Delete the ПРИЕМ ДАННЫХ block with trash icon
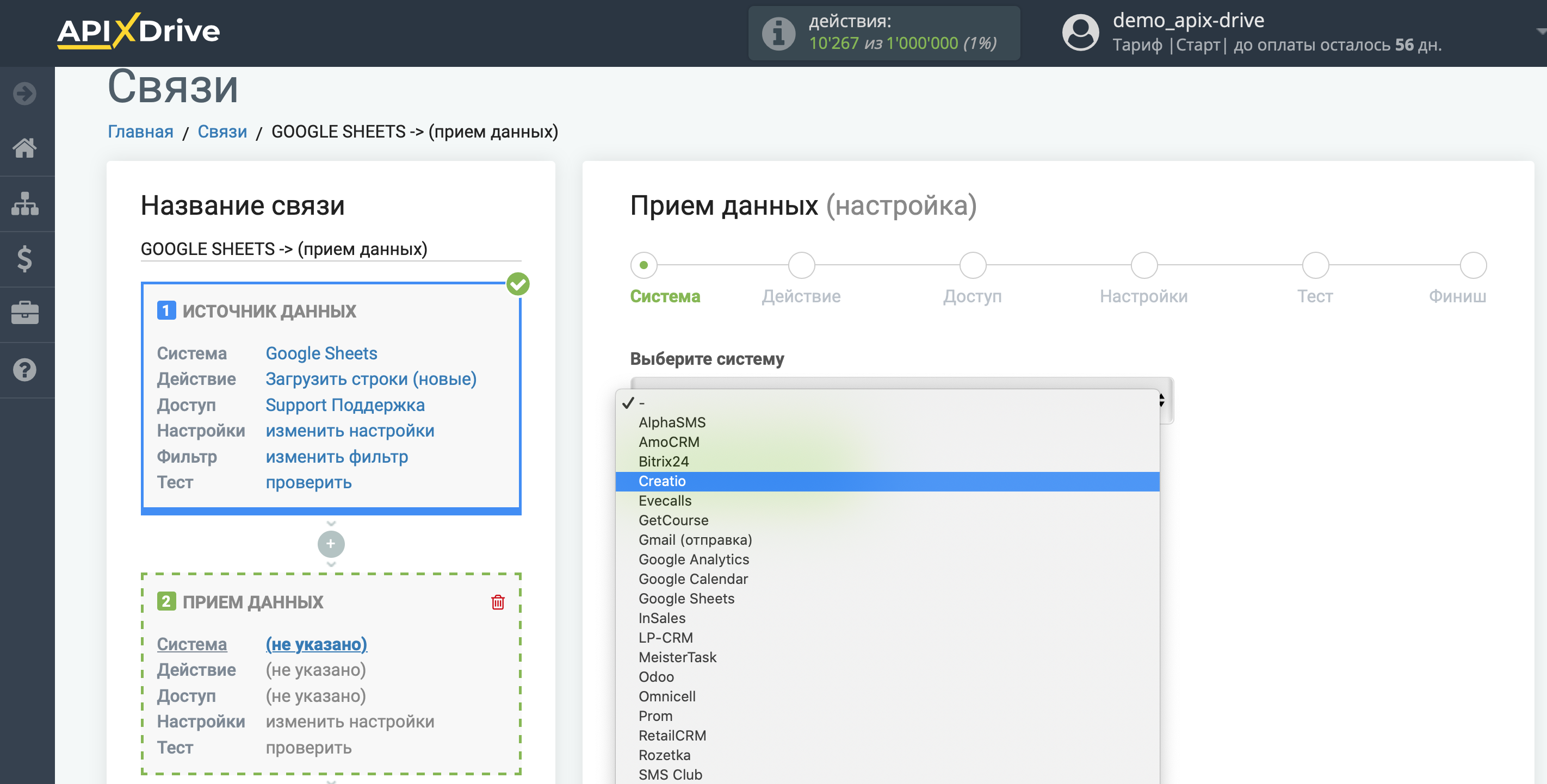The image size is (1547, 784). point(498,601)
